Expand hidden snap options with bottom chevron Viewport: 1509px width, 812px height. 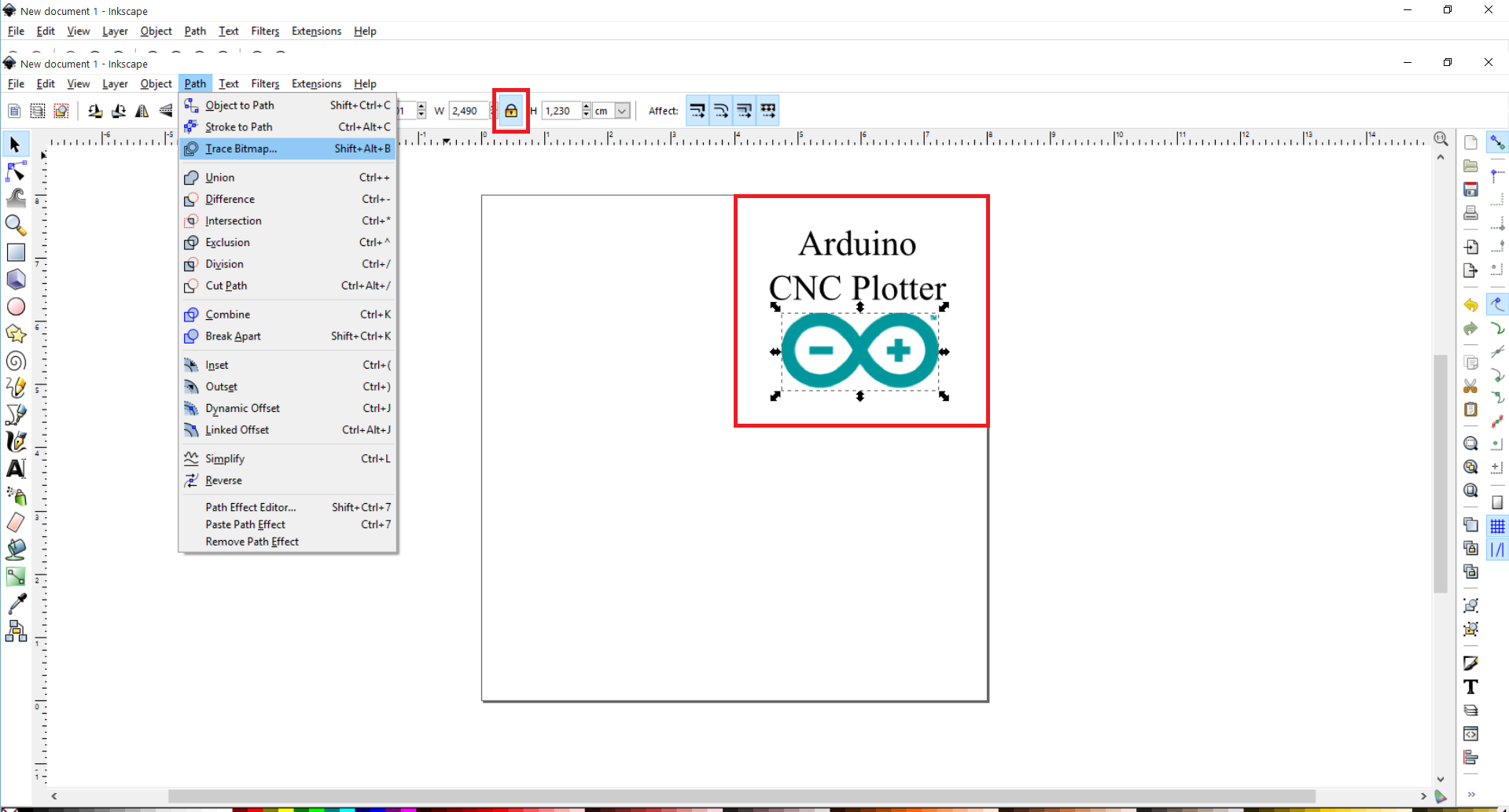[x=1471, y=795]
